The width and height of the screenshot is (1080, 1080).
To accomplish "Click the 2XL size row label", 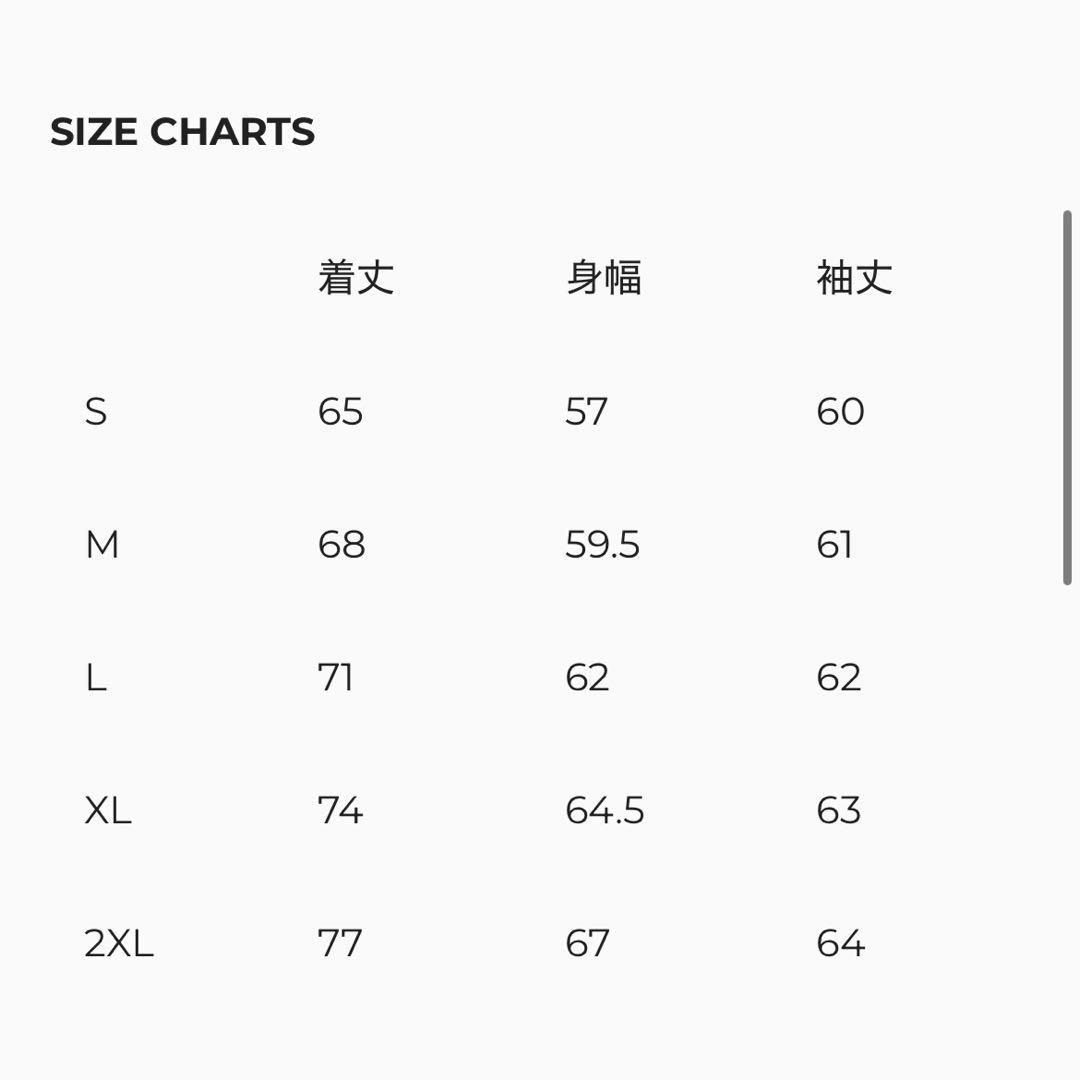I will point(119,944).
